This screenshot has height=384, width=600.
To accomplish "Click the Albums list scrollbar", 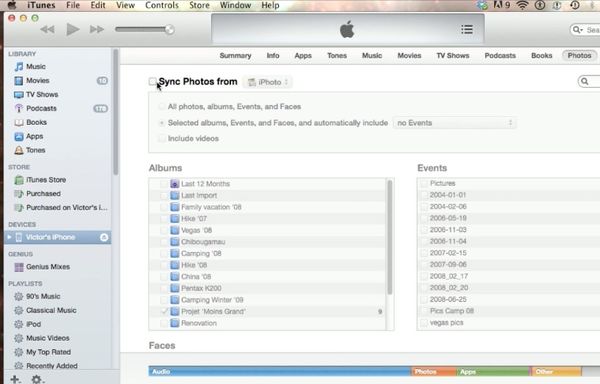I will (390, 237).
